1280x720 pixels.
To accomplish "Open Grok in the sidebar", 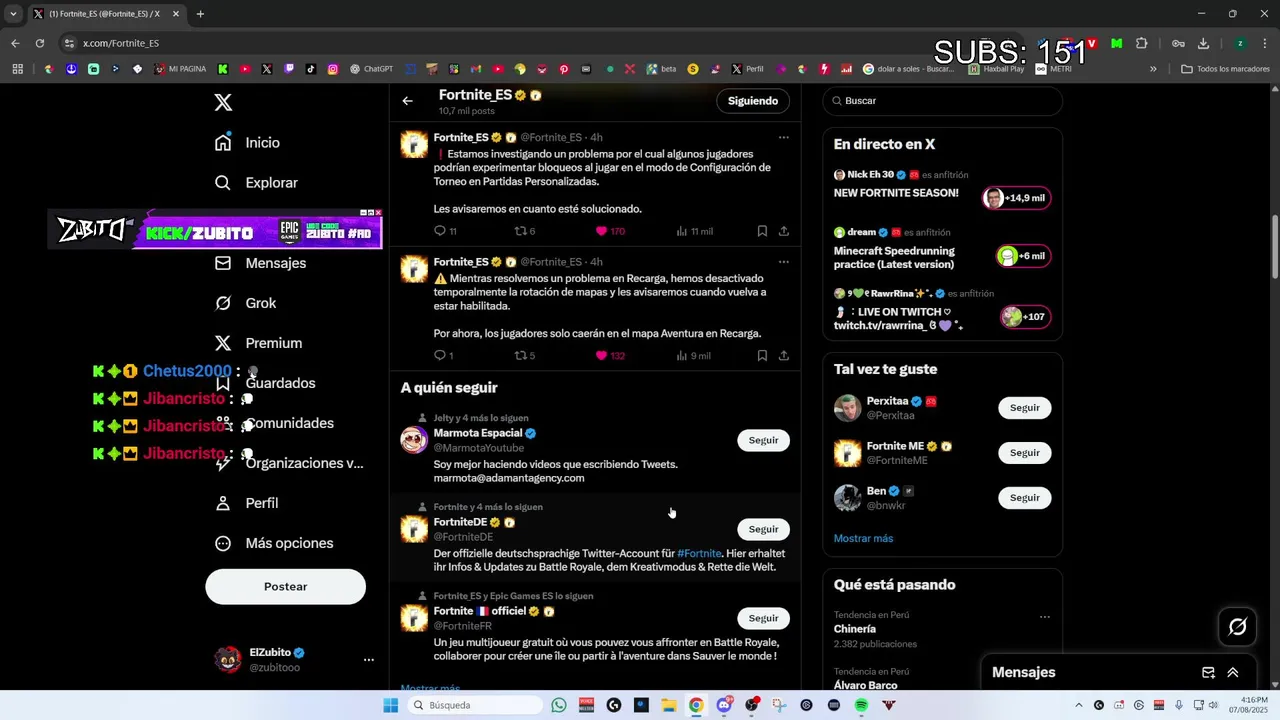I will point(246,303).
